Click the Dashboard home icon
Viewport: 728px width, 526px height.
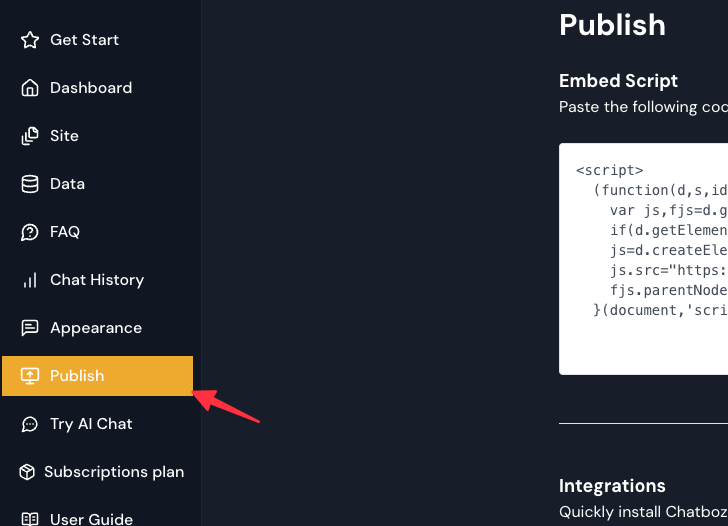pyautogui.click(x=30, y=88)
